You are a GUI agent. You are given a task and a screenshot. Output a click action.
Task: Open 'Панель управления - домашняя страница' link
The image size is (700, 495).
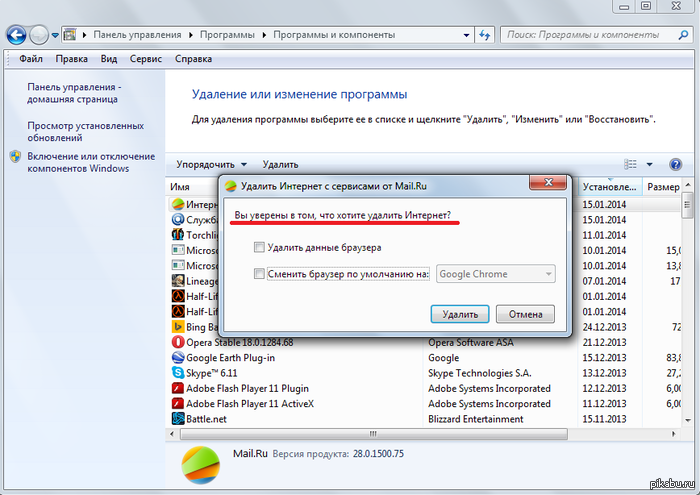coord(74,93)
